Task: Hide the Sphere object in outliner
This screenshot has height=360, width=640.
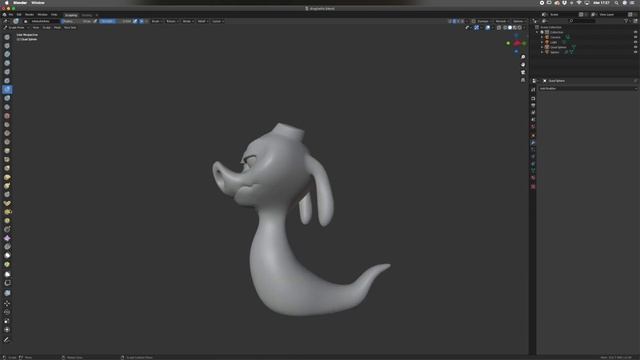Action: click(x=636, y=52)
